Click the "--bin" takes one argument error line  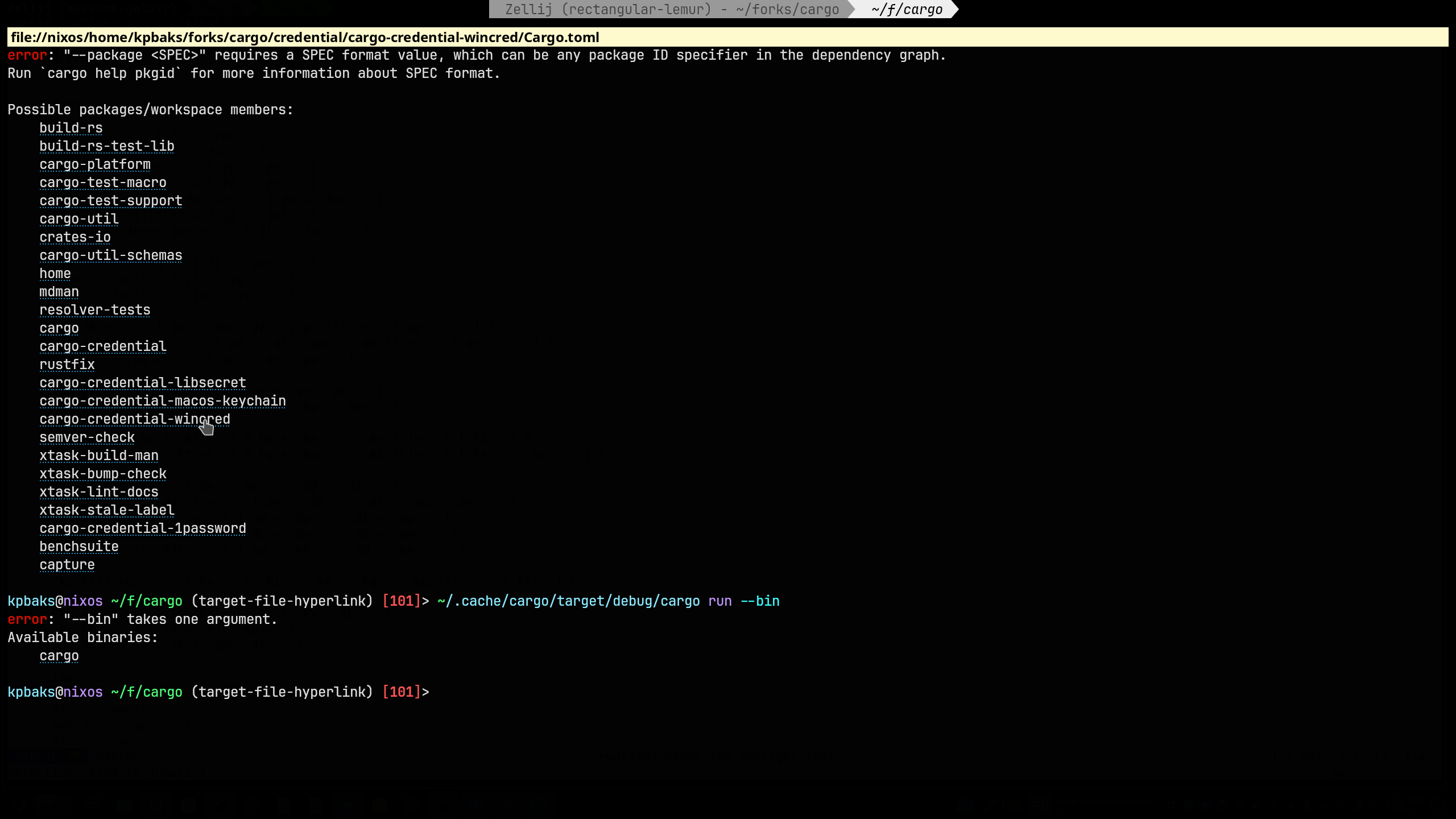click(x=142, y=619)
